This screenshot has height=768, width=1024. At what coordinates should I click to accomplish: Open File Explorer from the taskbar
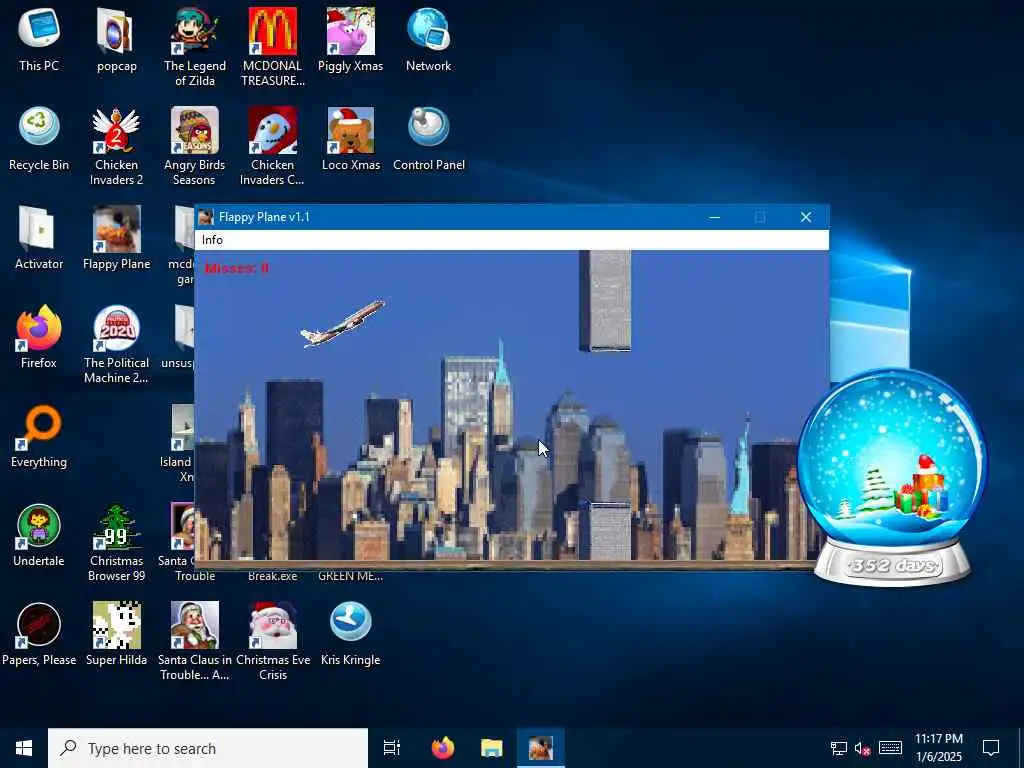click(492, 748)
